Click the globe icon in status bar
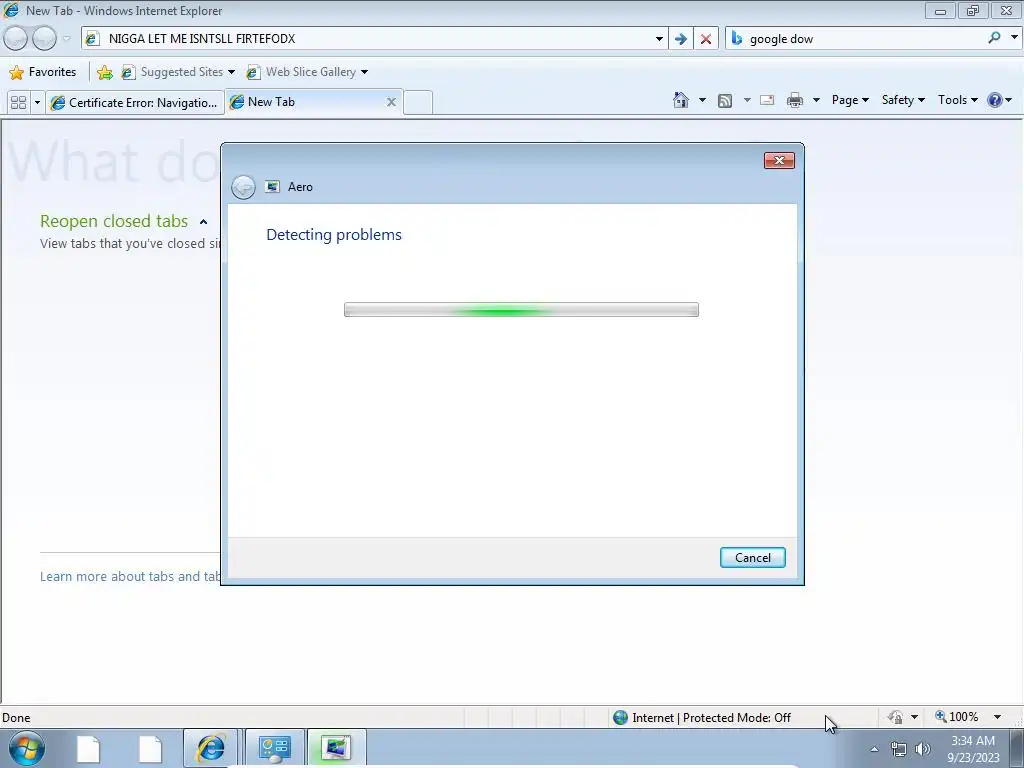The height and width of the screenshot is (768, 1024). [x=620, y=718]
